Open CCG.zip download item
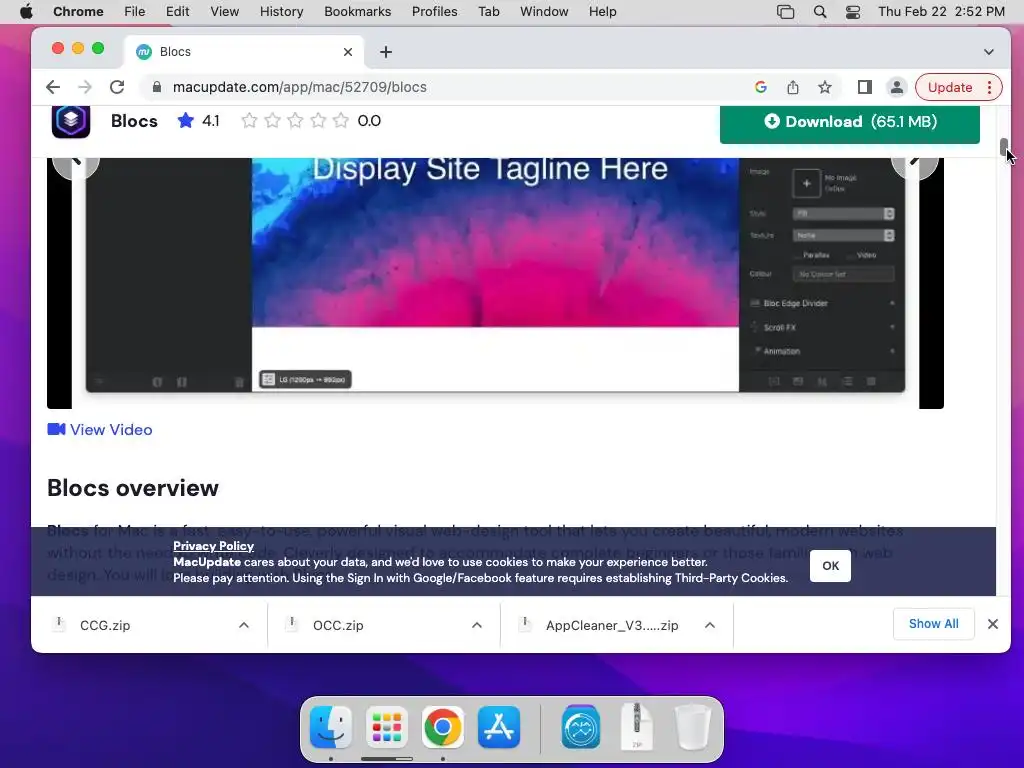 click(x=105, y=625)
